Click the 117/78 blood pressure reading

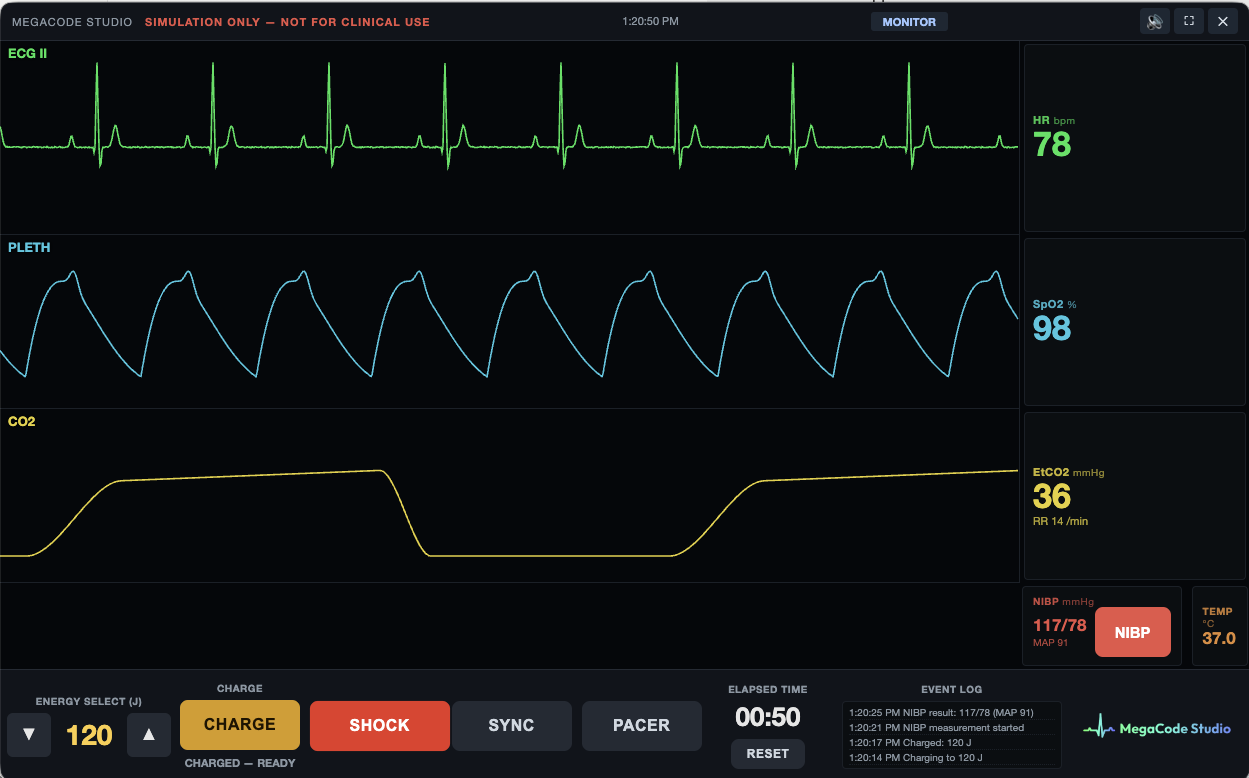(1060, 625)
